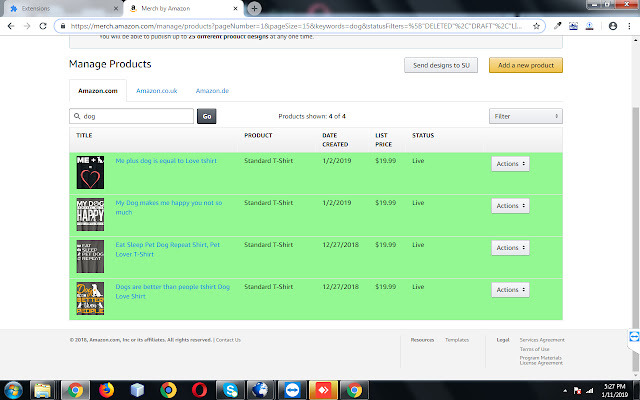The height and width of the screenshot is (400, 640).
Task: Open TeamViewer from the taskbar
Action: (x=292, y=390)
